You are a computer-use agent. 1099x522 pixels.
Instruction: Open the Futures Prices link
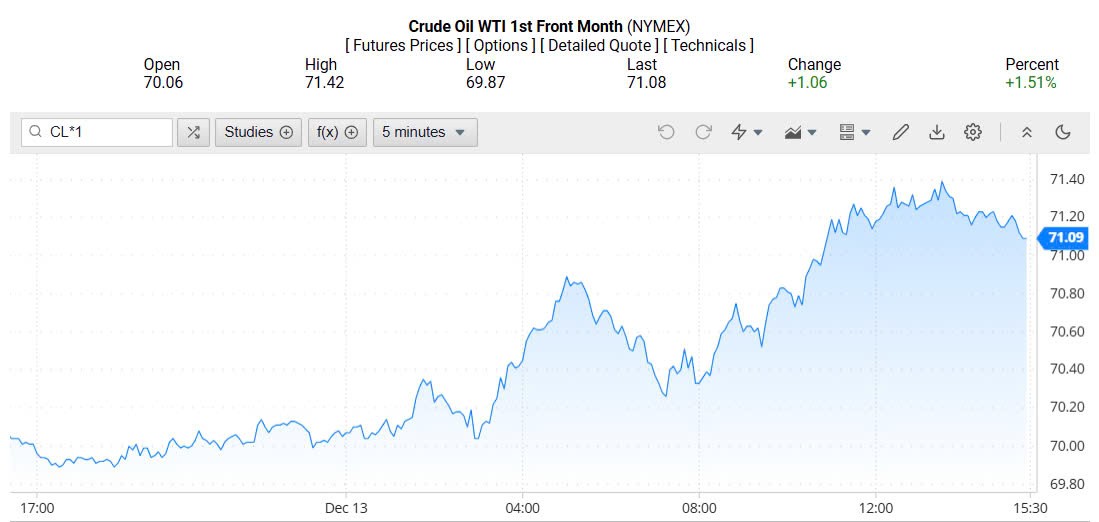(x=403, y=45)
